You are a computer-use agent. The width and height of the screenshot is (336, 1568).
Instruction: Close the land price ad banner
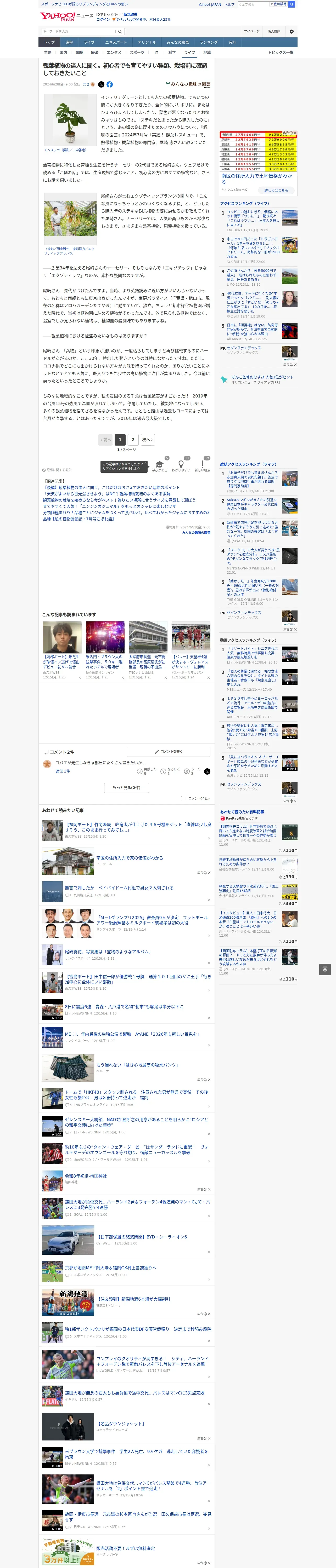(x=295, y=133)
